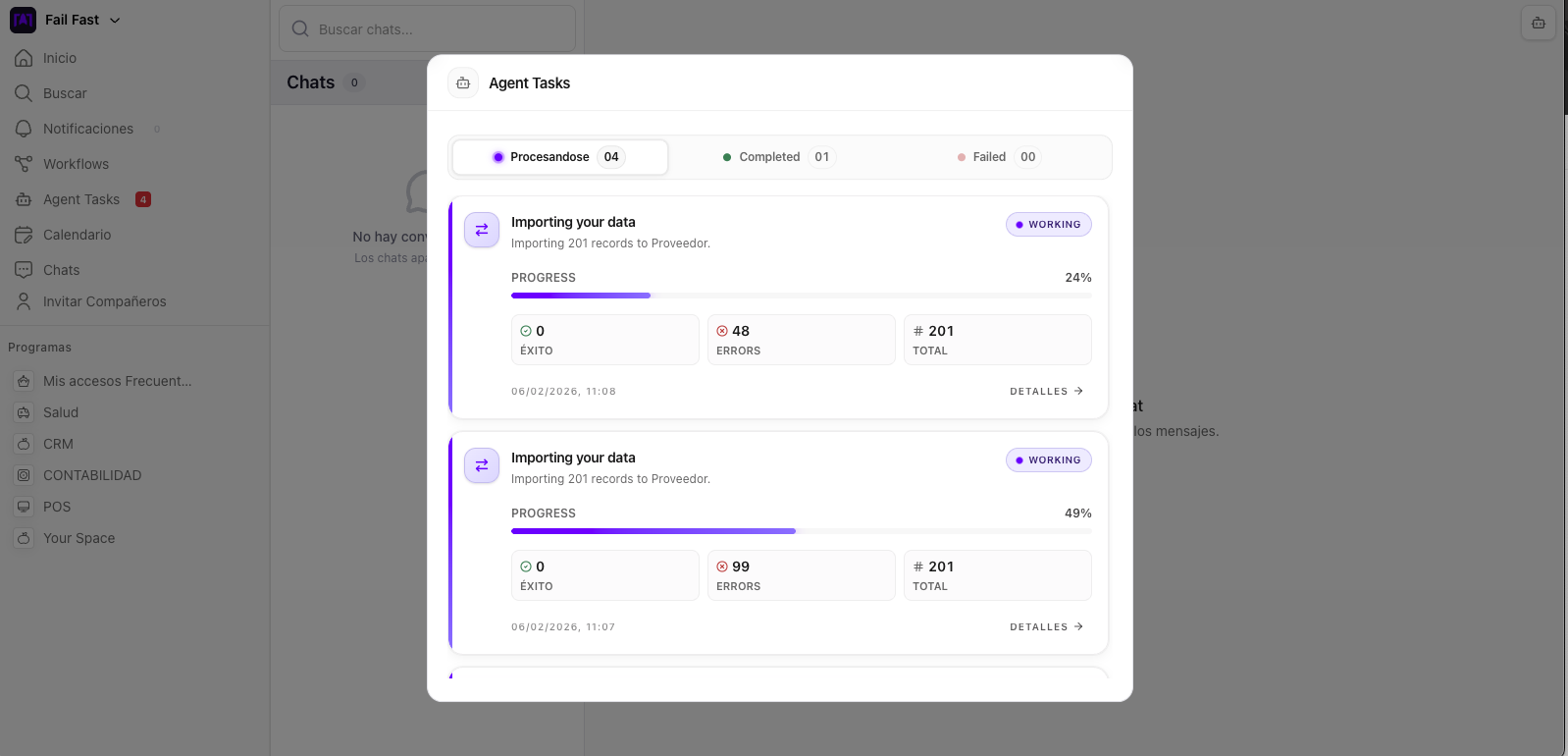Open Mis accesos Frecuentes program icon
Image resolution: width=1568 pixels, height=756 pixels.
(x=24, y=381)
